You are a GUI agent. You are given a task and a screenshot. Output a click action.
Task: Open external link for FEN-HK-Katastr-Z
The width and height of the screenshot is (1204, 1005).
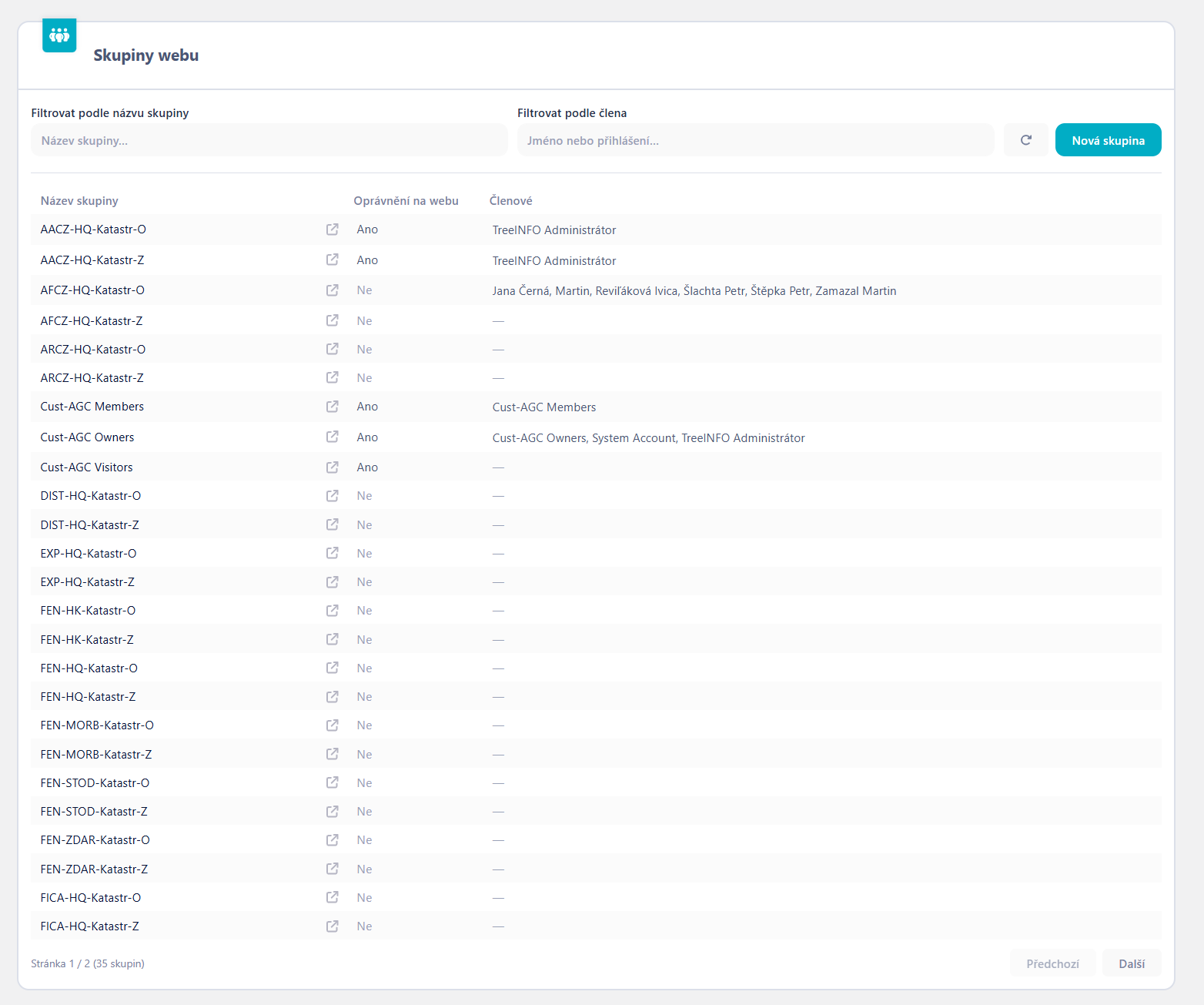[333, 639]
